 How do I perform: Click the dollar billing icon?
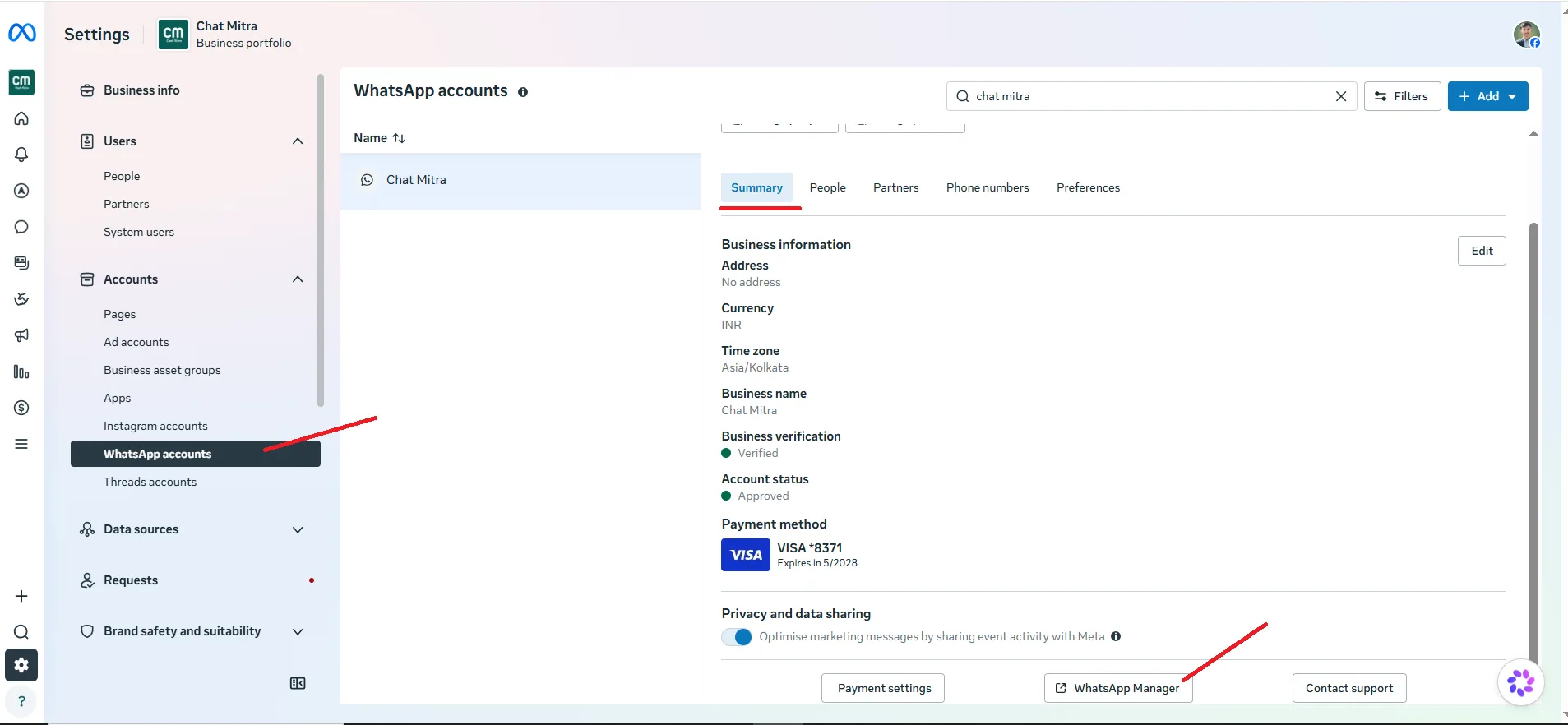tap(21, 408)
